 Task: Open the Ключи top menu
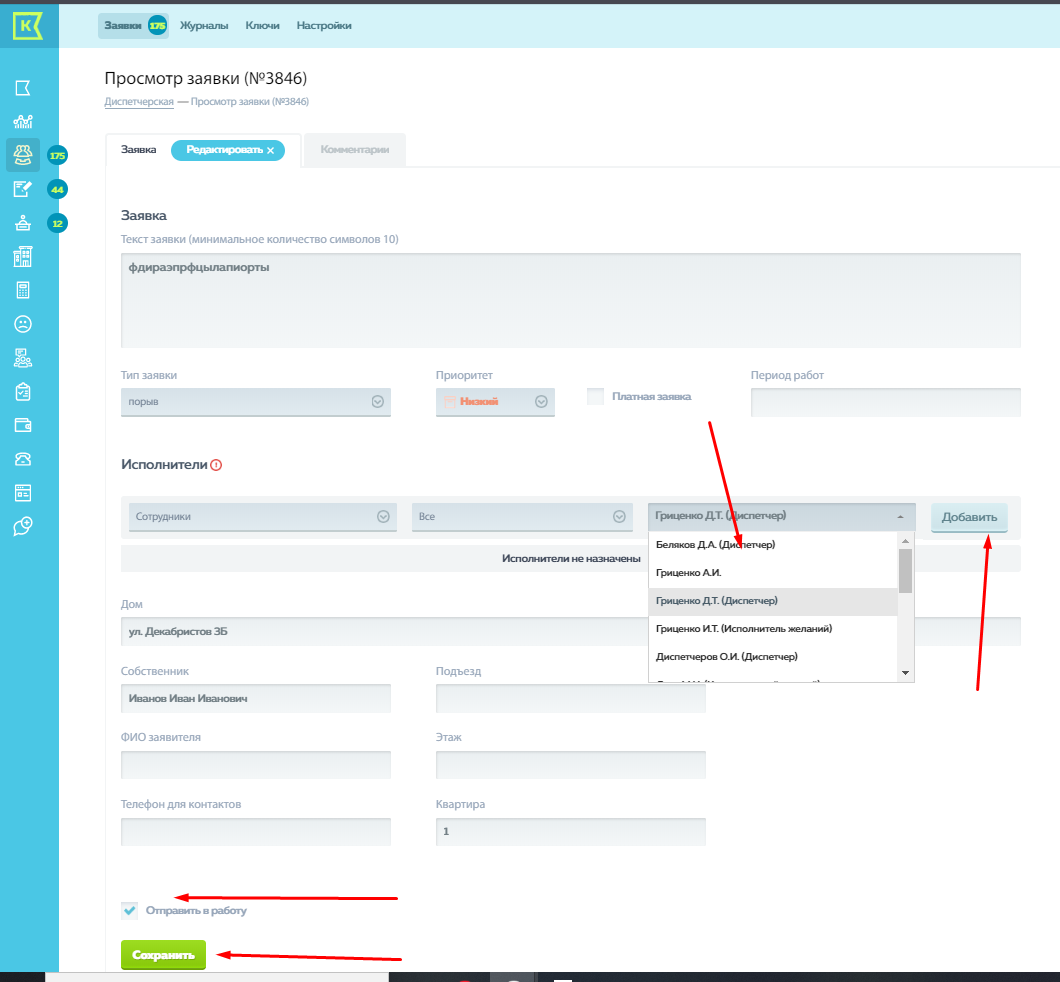click(x=262, y=26)
